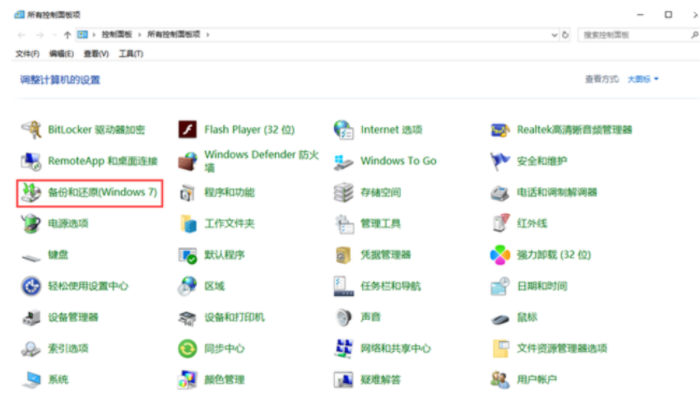Open the 颜色管理 icon
The width and height of the screenshot is (700, 400).
pos(188,380)
